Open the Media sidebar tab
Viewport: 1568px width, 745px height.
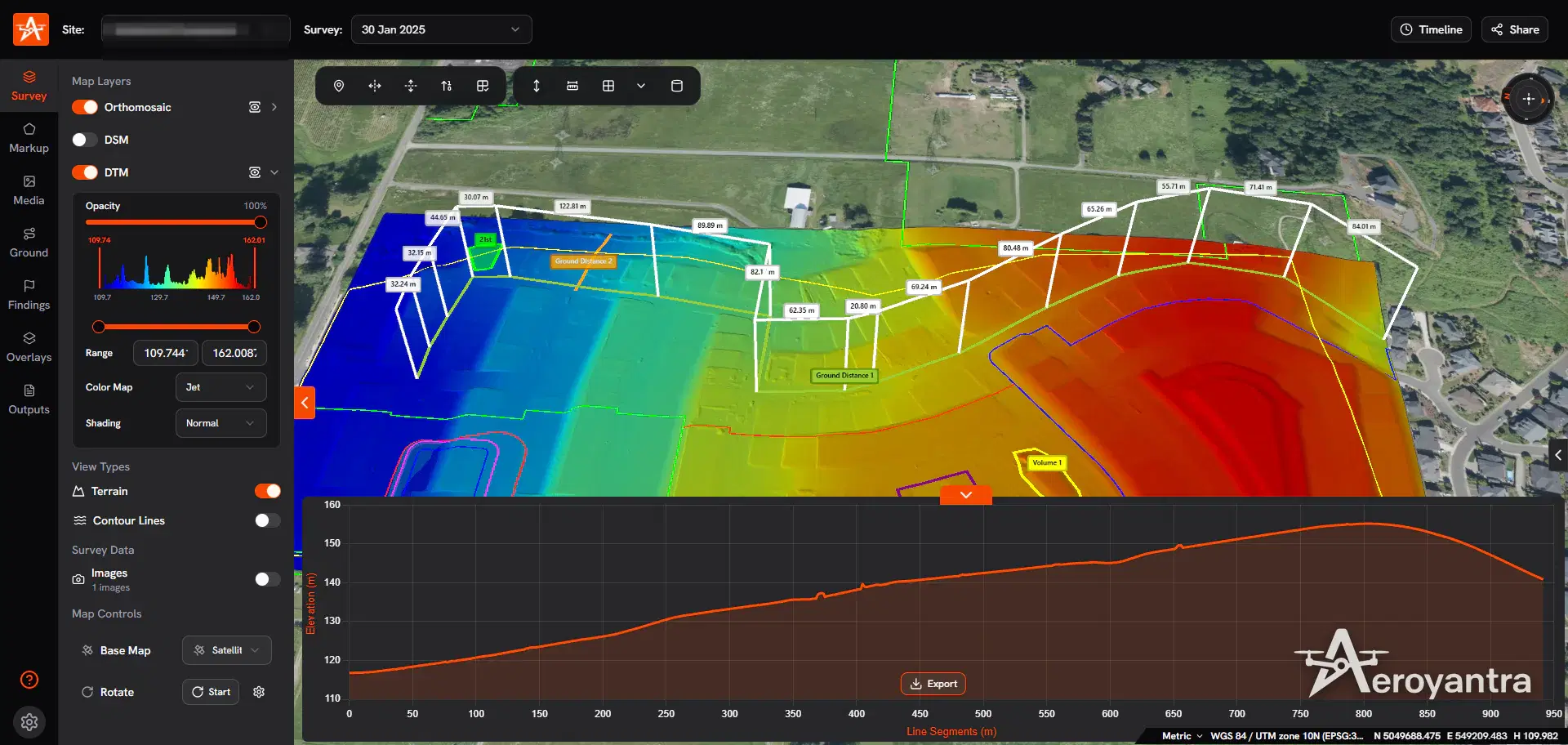(29, 190)
